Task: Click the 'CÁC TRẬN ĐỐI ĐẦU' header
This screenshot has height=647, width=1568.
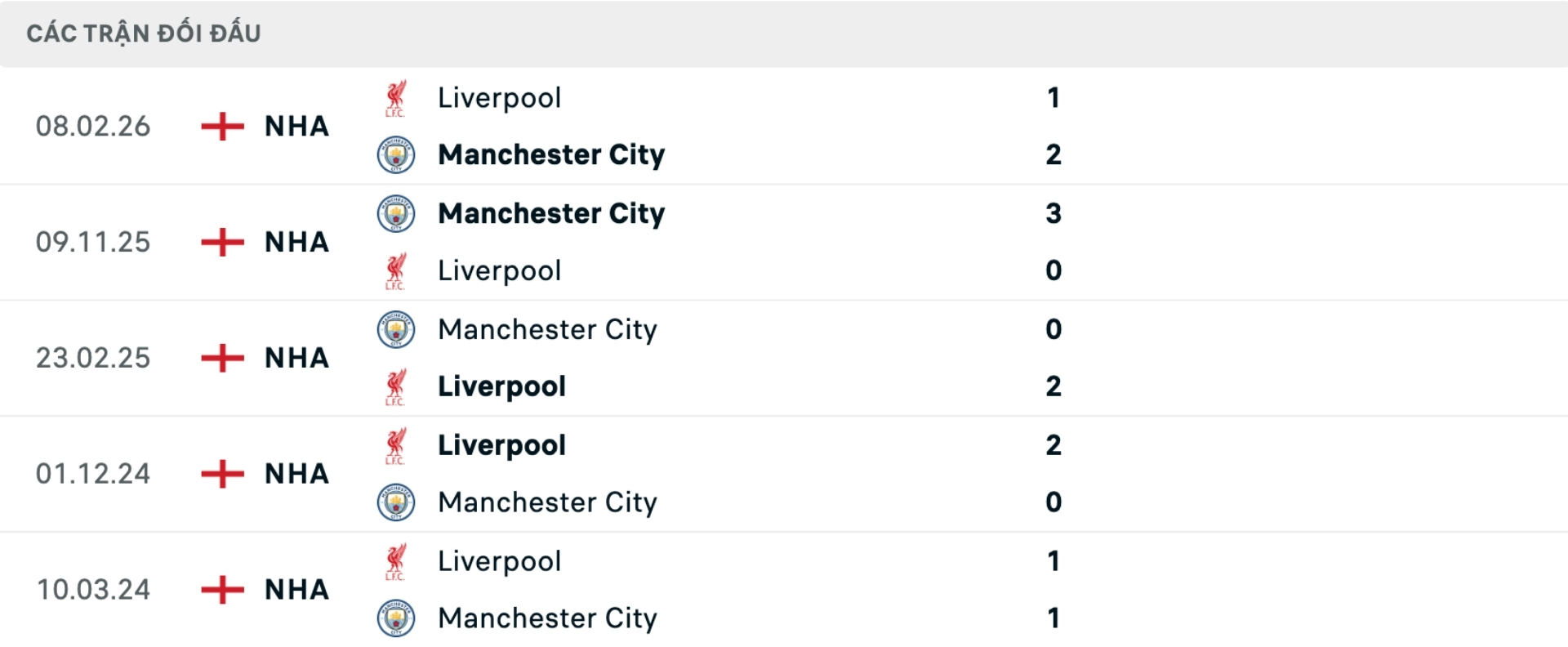Action: [144, 33]
